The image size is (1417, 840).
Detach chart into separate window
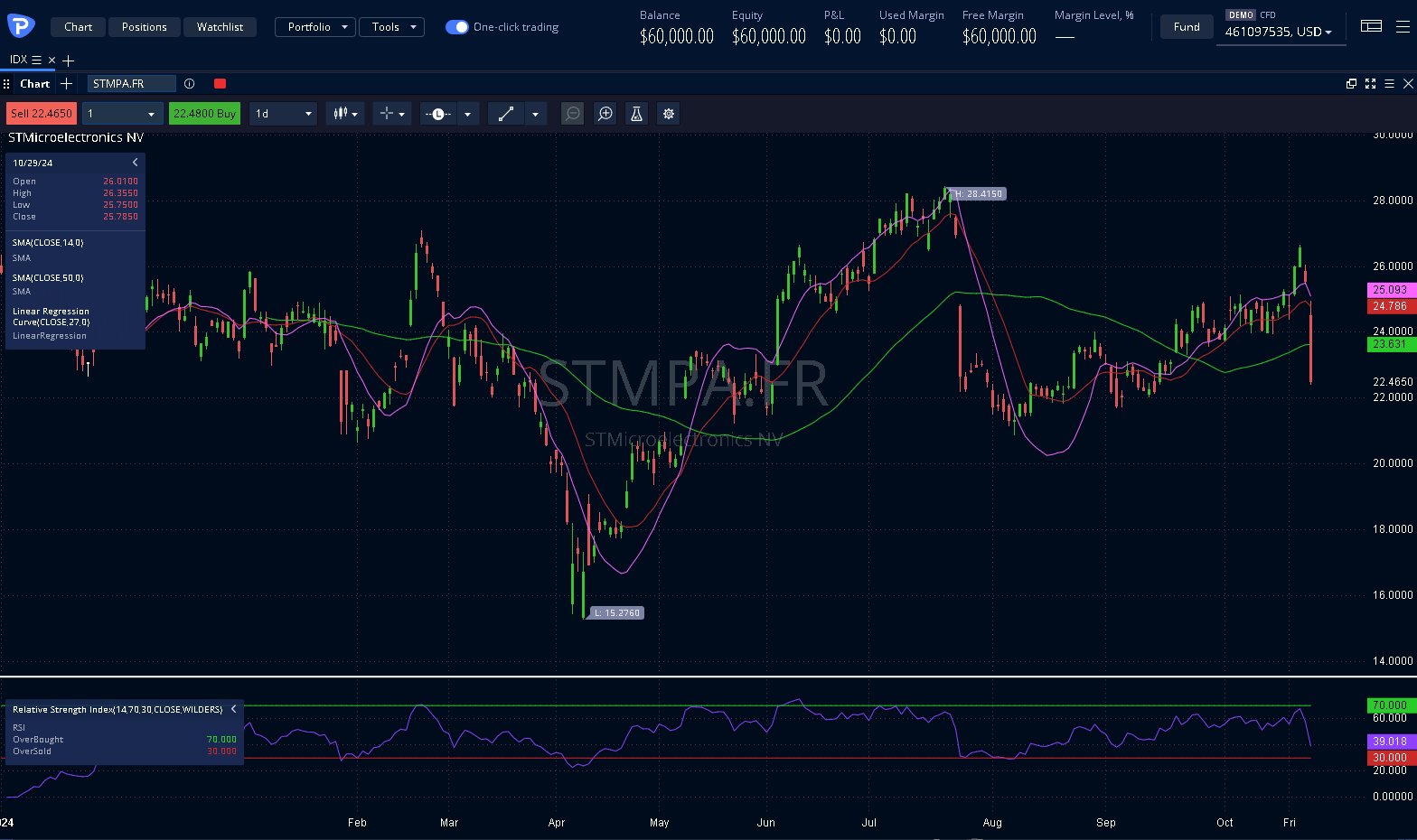pos(1351,84)
